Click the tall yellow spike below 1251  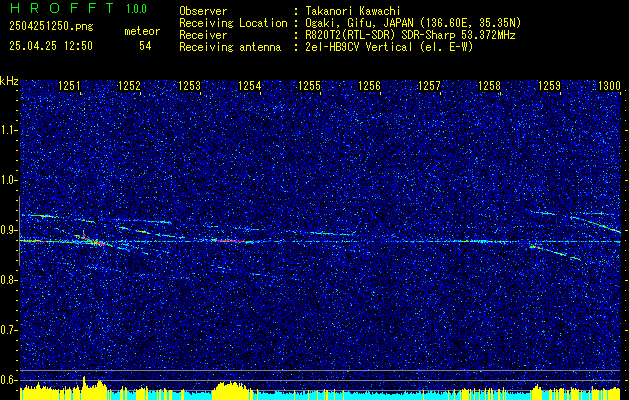84,388
